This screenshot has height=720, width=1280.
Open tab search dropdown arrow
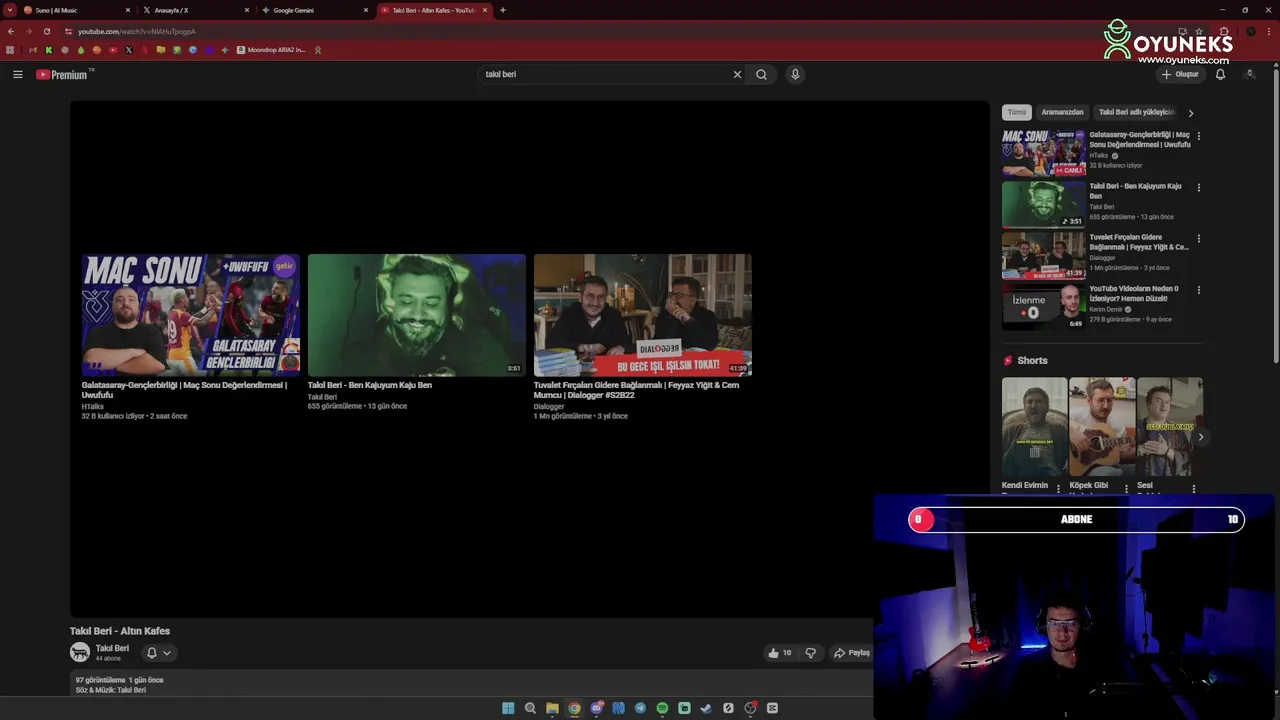point(10,10)
